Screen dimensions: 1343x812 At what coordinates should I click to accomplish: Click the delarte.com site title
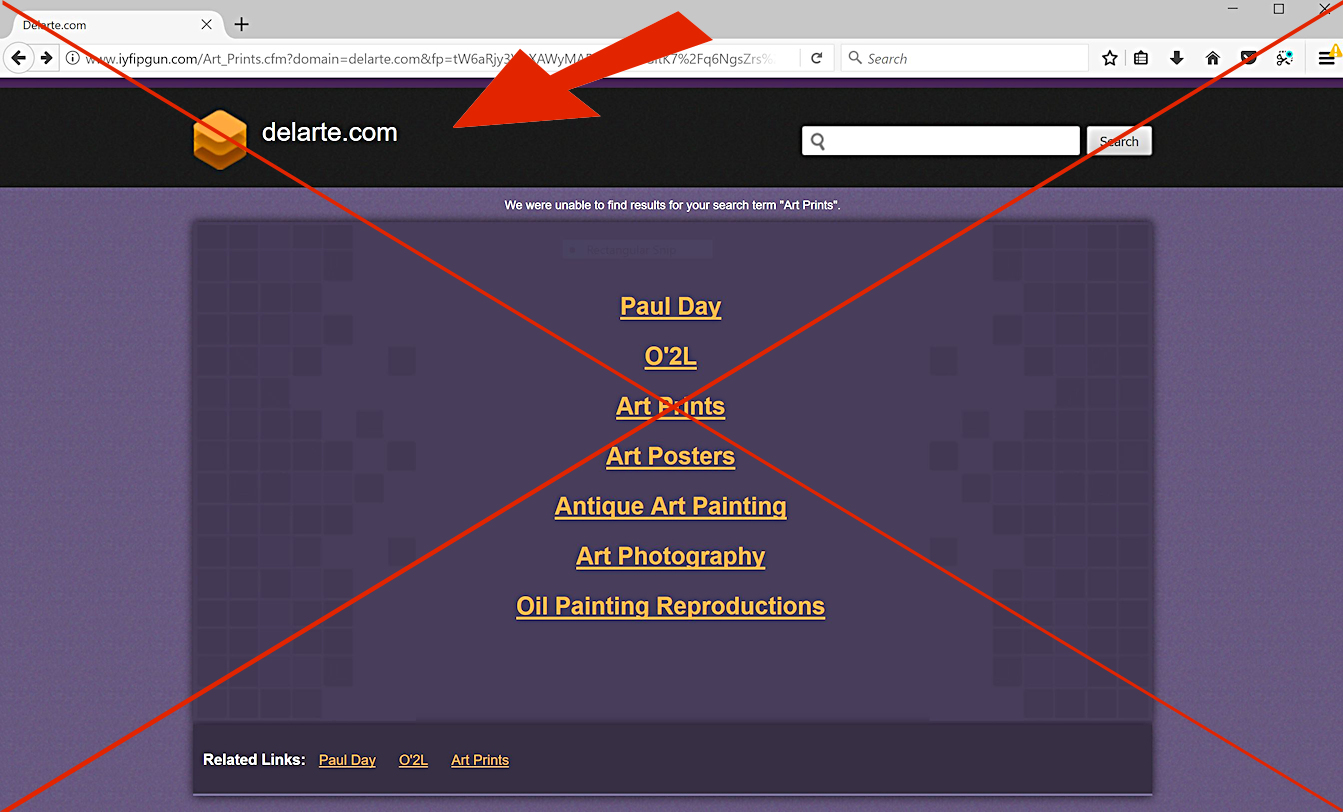click(329, 132)
